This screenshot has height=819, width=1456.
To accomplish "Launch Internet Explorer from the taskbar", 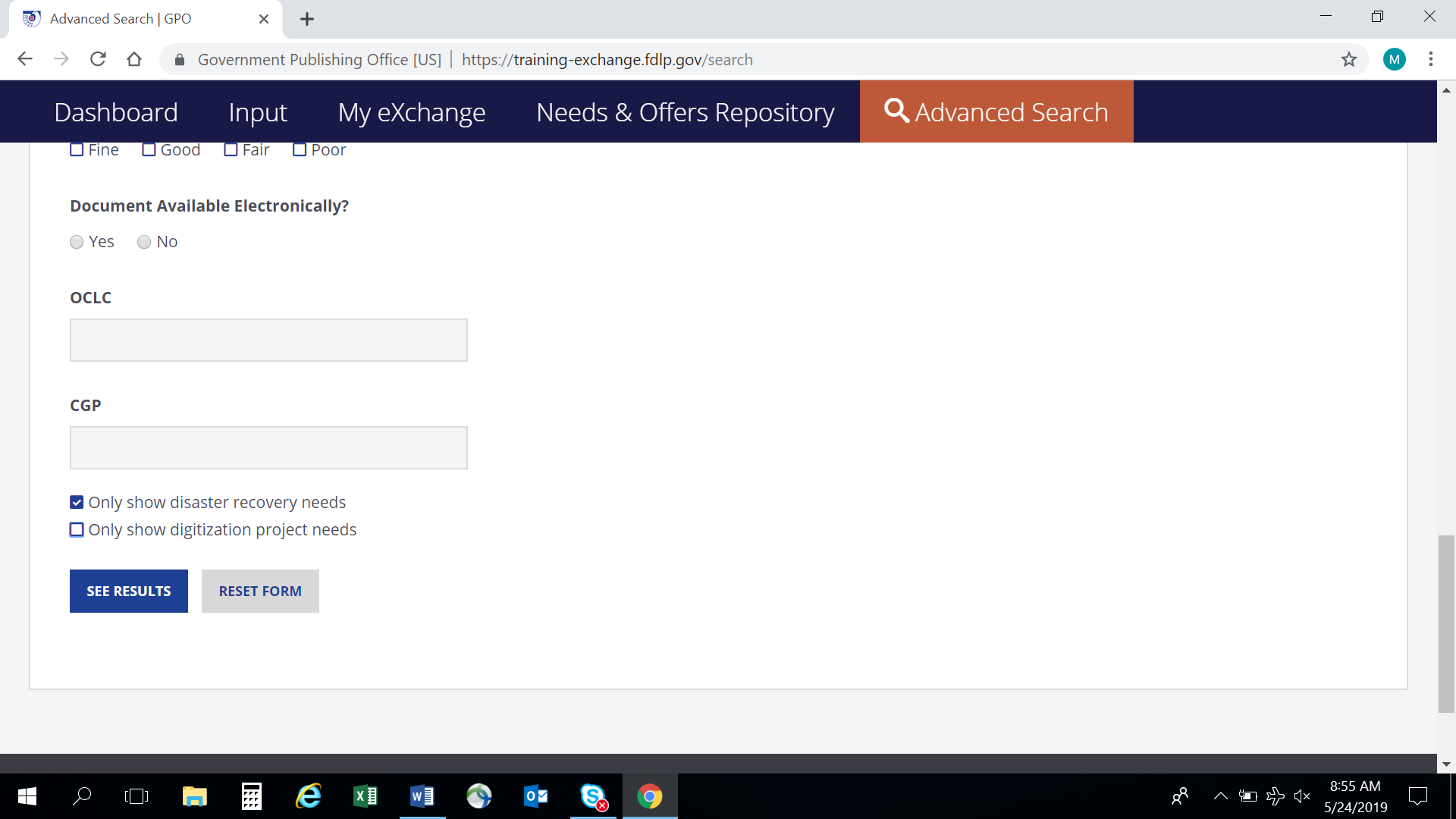I will [309, 796].
